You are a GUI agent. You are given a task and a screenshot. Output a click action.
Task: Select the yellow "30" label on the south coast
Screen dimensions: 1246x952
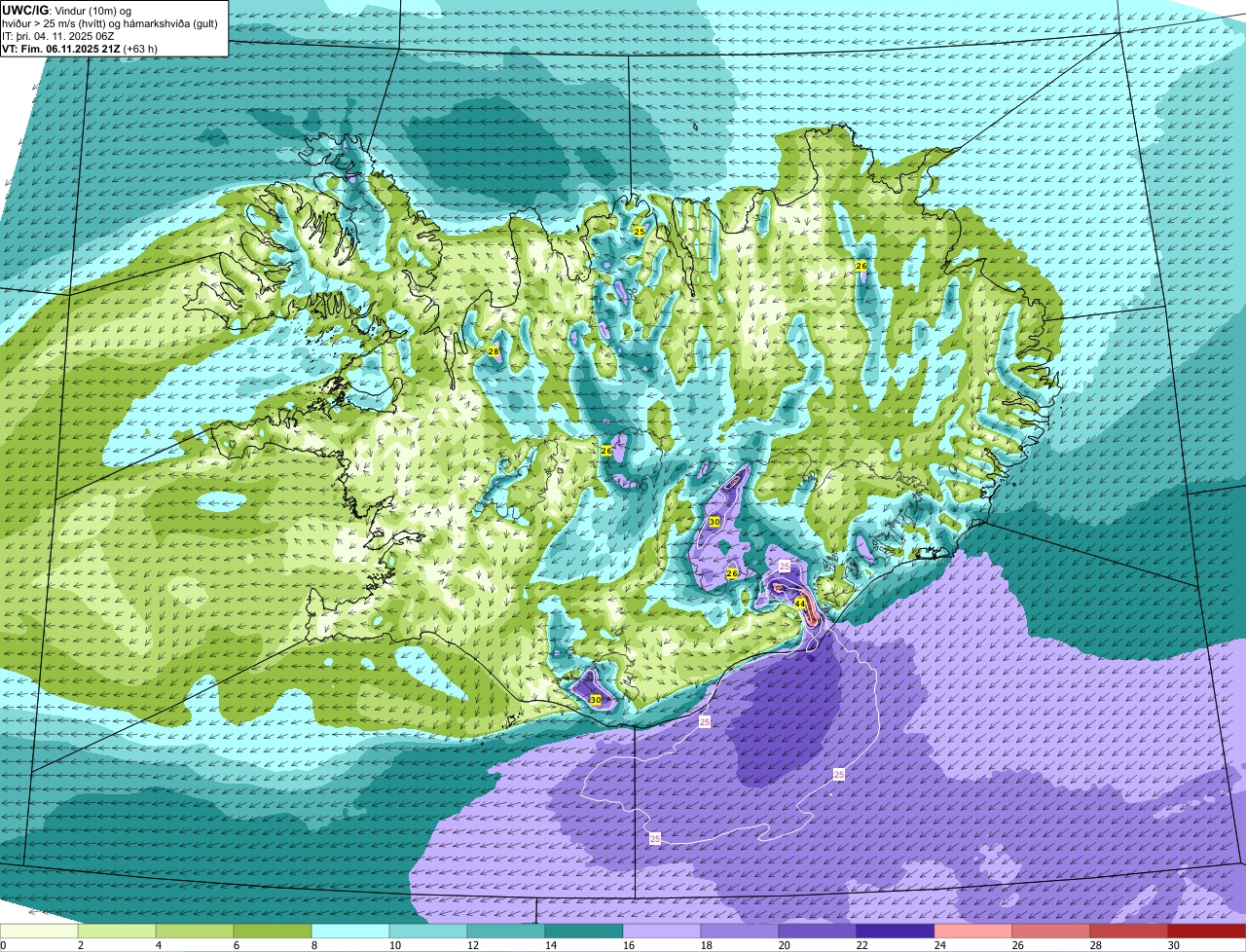(x=595, y=700)
